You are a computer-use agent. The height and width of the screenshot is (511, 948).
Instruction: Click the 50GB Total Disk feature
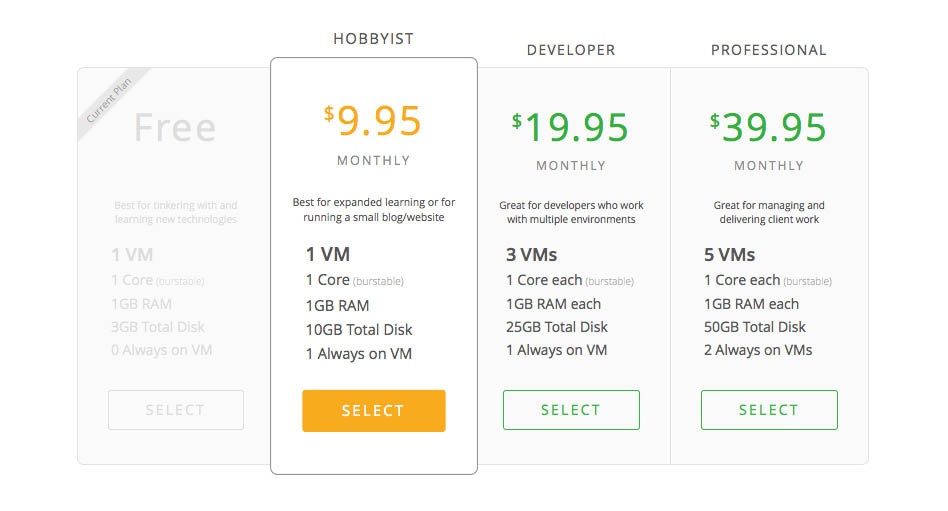(x=755, y=327)
